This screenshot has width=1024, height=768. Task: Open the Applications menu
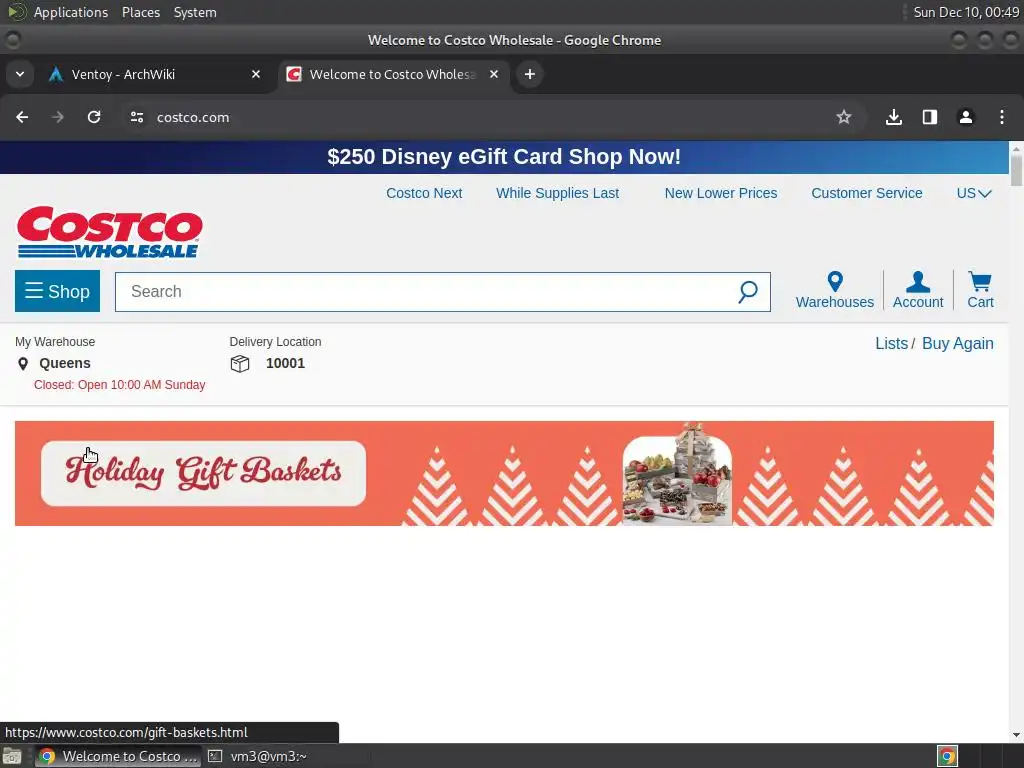pyautogui.click(x=71, y=12)
